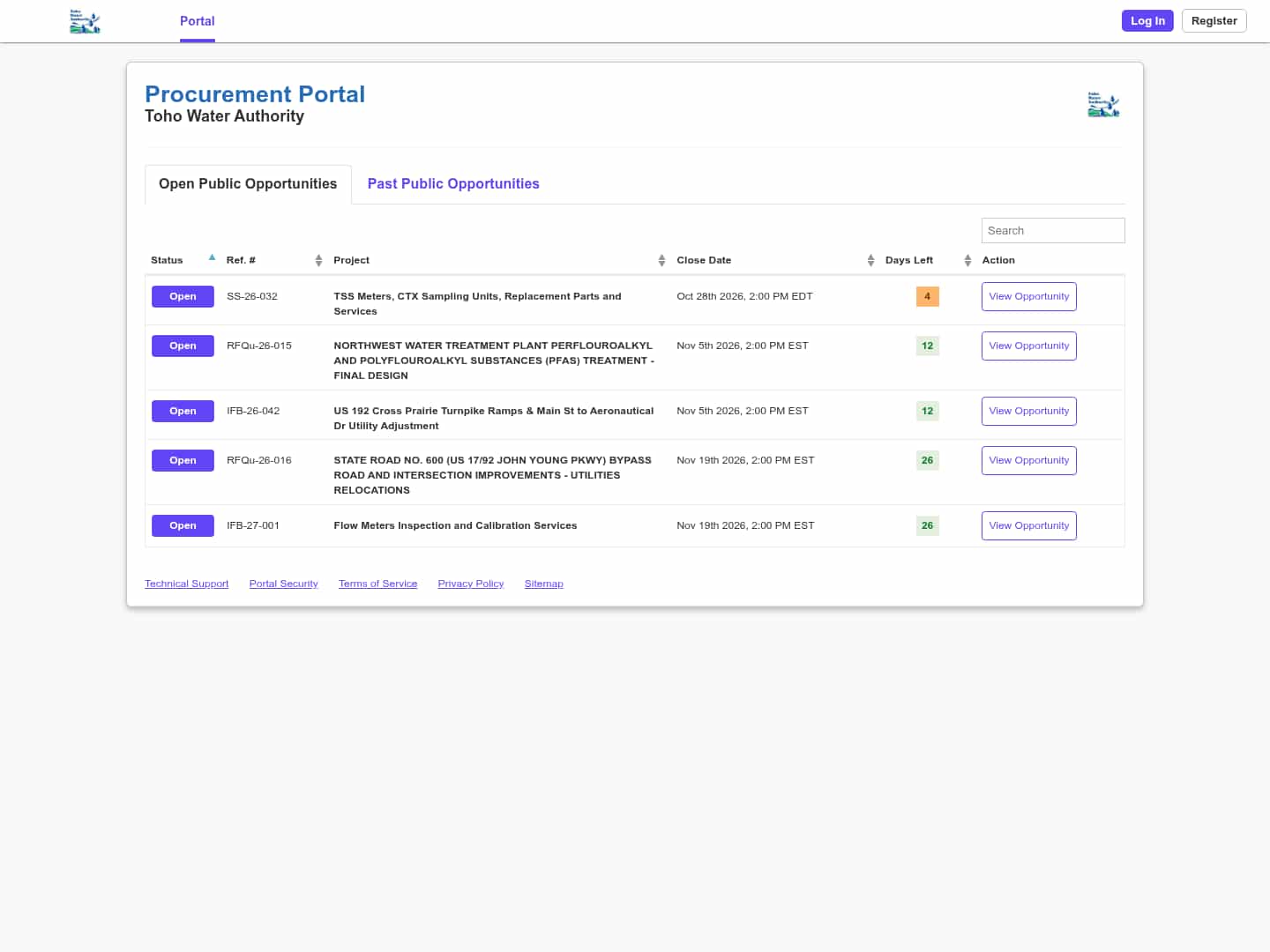Switch to Past Public Opportunities tab
This screenshot has height=952, width=1270.
click(453, 184)
